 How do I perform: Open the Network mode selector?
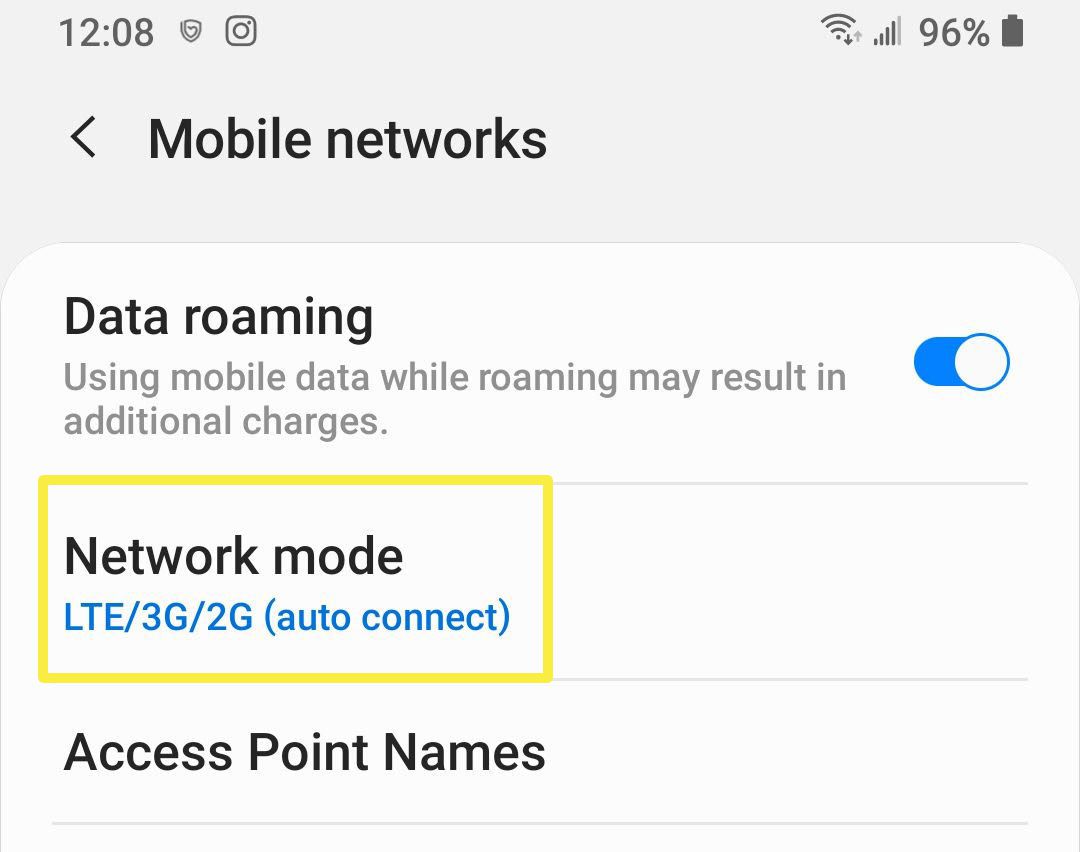point(540,581)
